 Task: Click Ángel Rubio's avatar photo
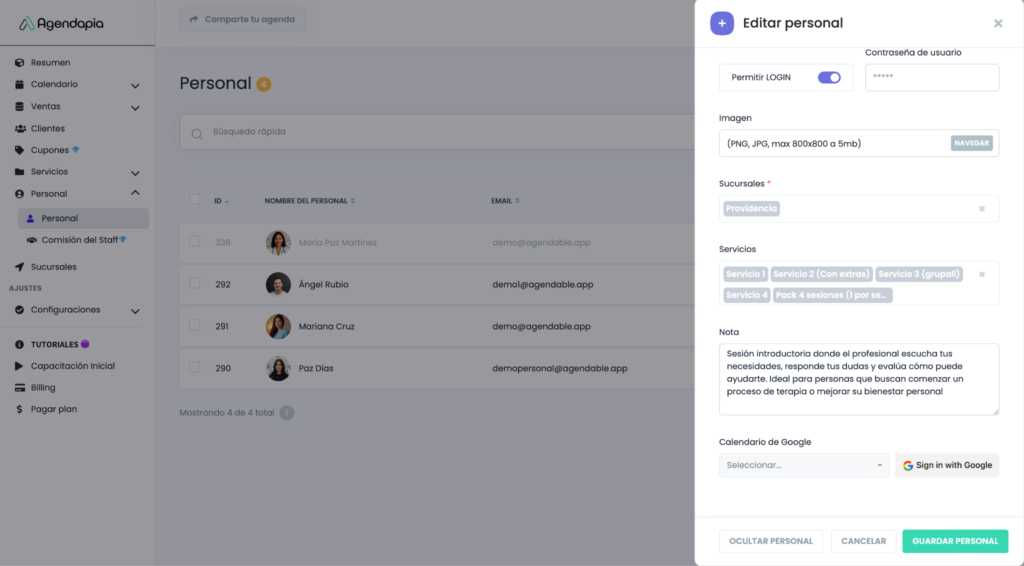coord(278,284)
